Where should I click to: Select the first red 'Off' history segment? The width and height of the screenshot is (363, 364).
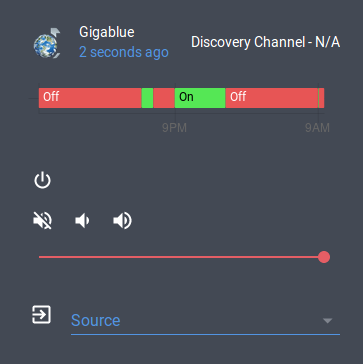click(x=90, y=98)
